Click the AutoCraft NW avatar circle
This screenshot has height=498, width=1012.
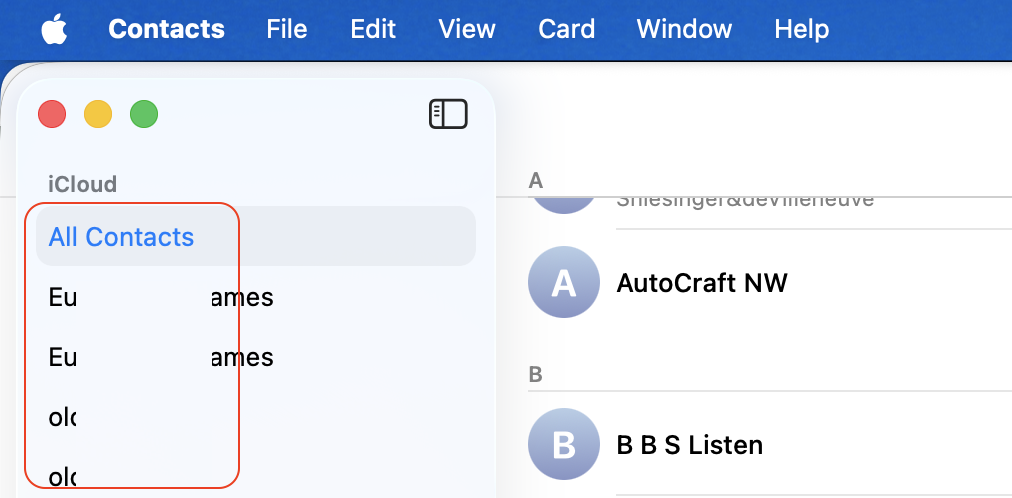pos(564,283)
